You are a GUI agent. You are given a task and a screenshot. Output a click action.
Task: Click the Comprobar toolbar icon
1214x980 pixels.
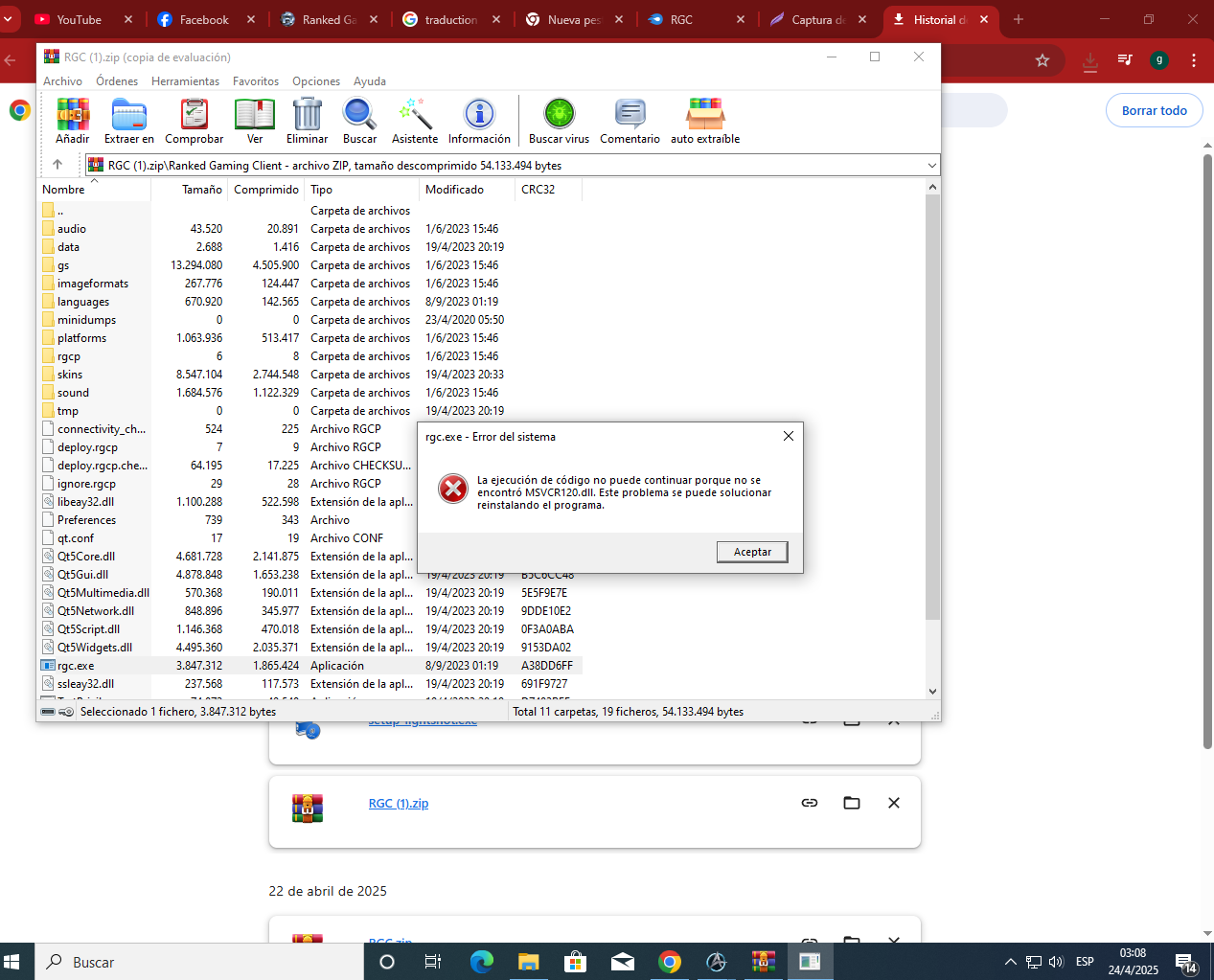195,121
